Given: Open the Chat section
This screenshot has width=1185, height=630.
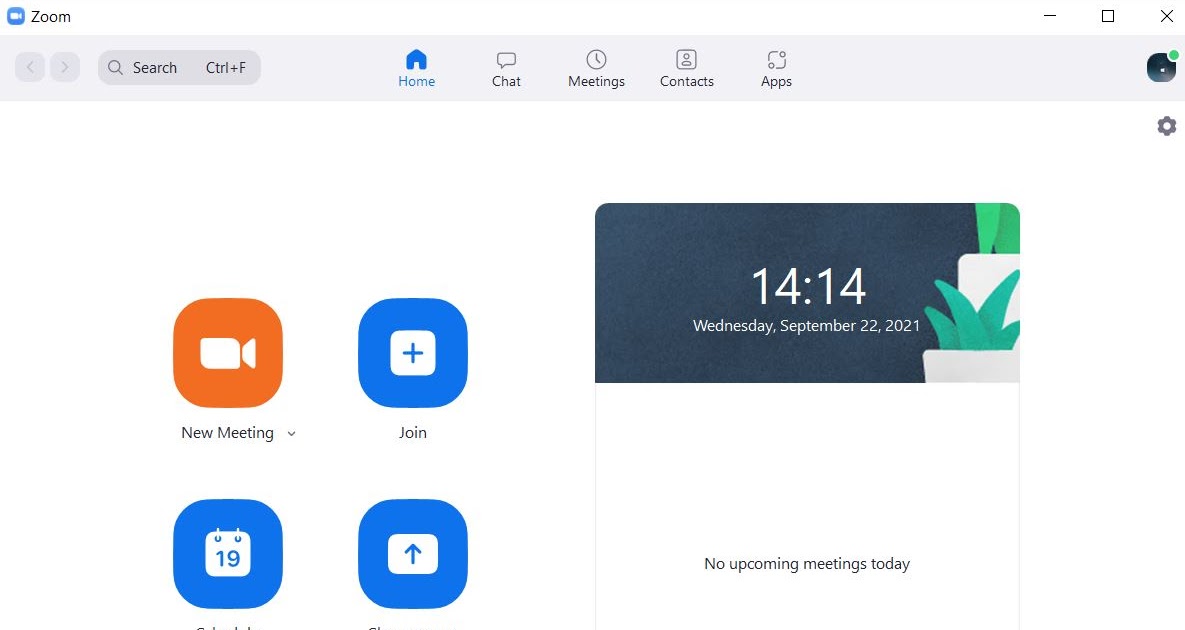Looking at the screenshot, I should click(x=506, y=67).
